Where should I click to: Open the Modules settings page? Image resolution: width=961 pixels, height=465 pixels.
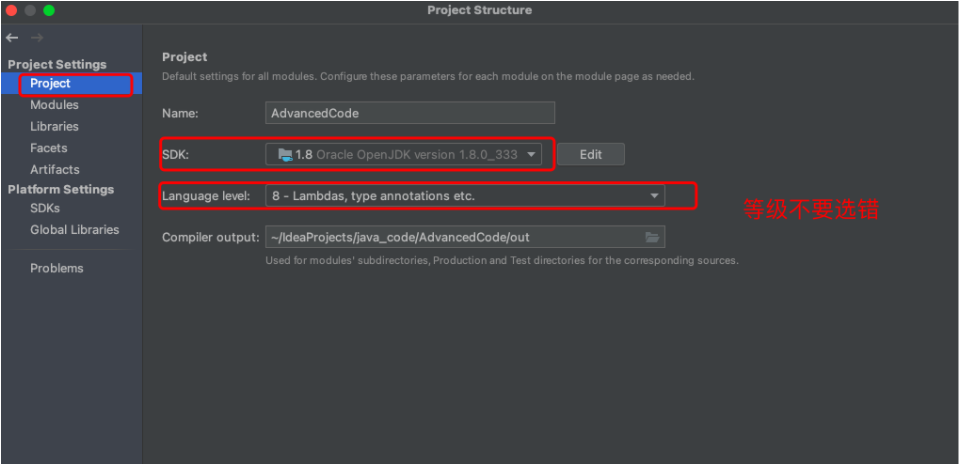54,105
